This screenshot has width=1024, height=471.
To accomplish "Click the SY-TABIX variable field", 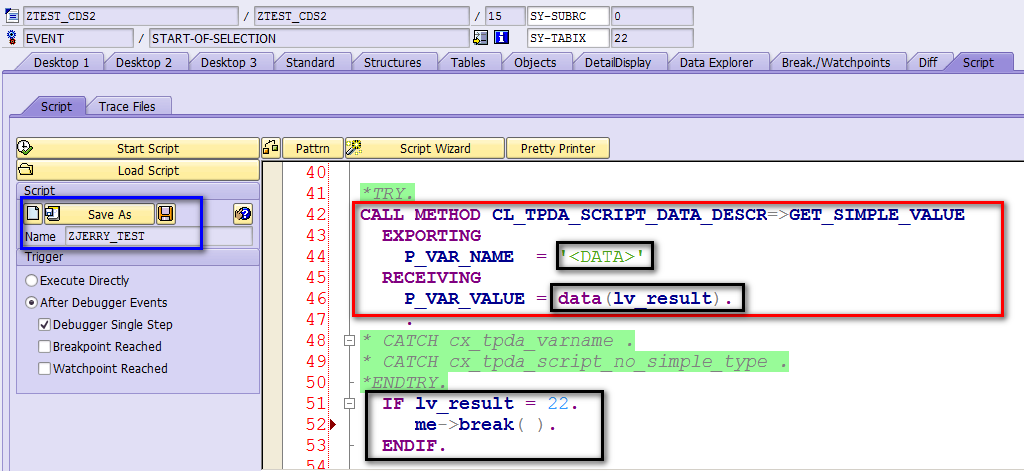I will pos(568,39).
